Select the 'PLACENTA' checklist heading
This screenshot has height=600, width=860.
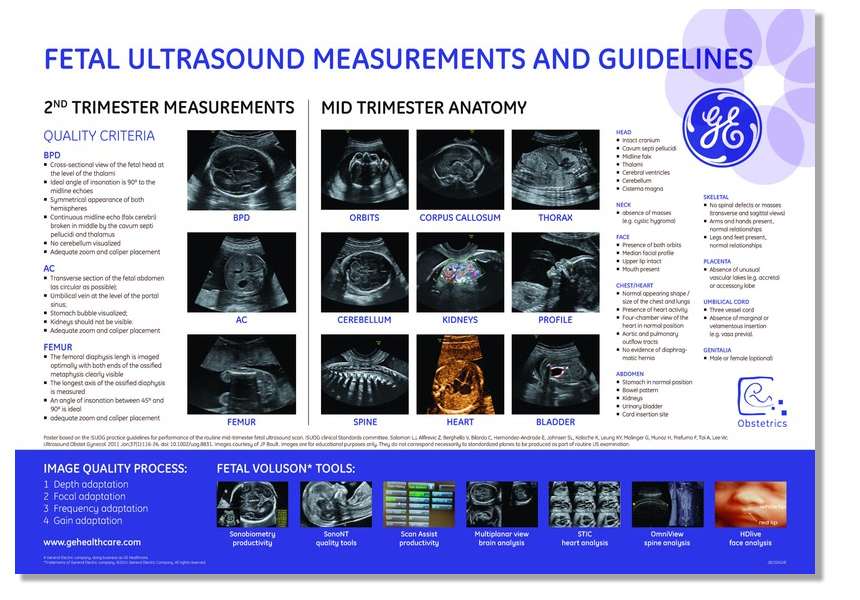tap(717, 261)
